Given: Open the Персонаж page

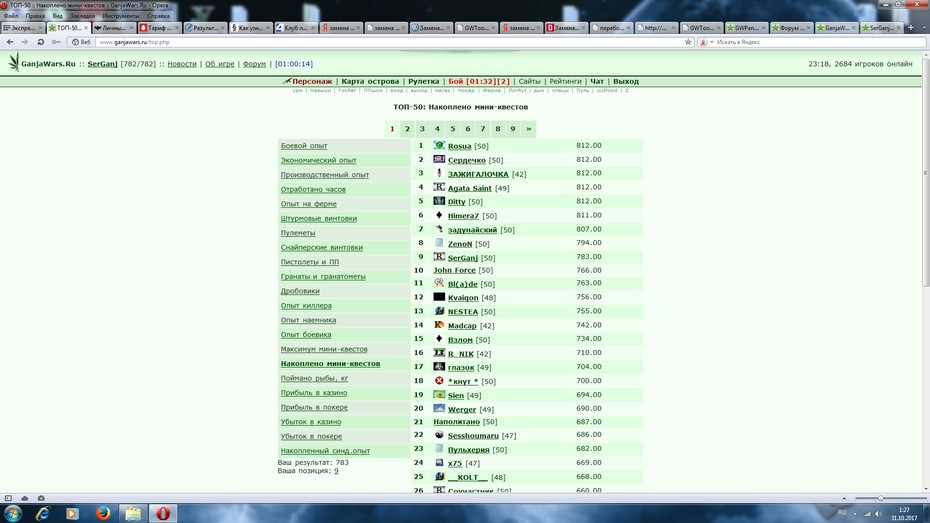Looking at the screenshot, I should tap(312, 81).
